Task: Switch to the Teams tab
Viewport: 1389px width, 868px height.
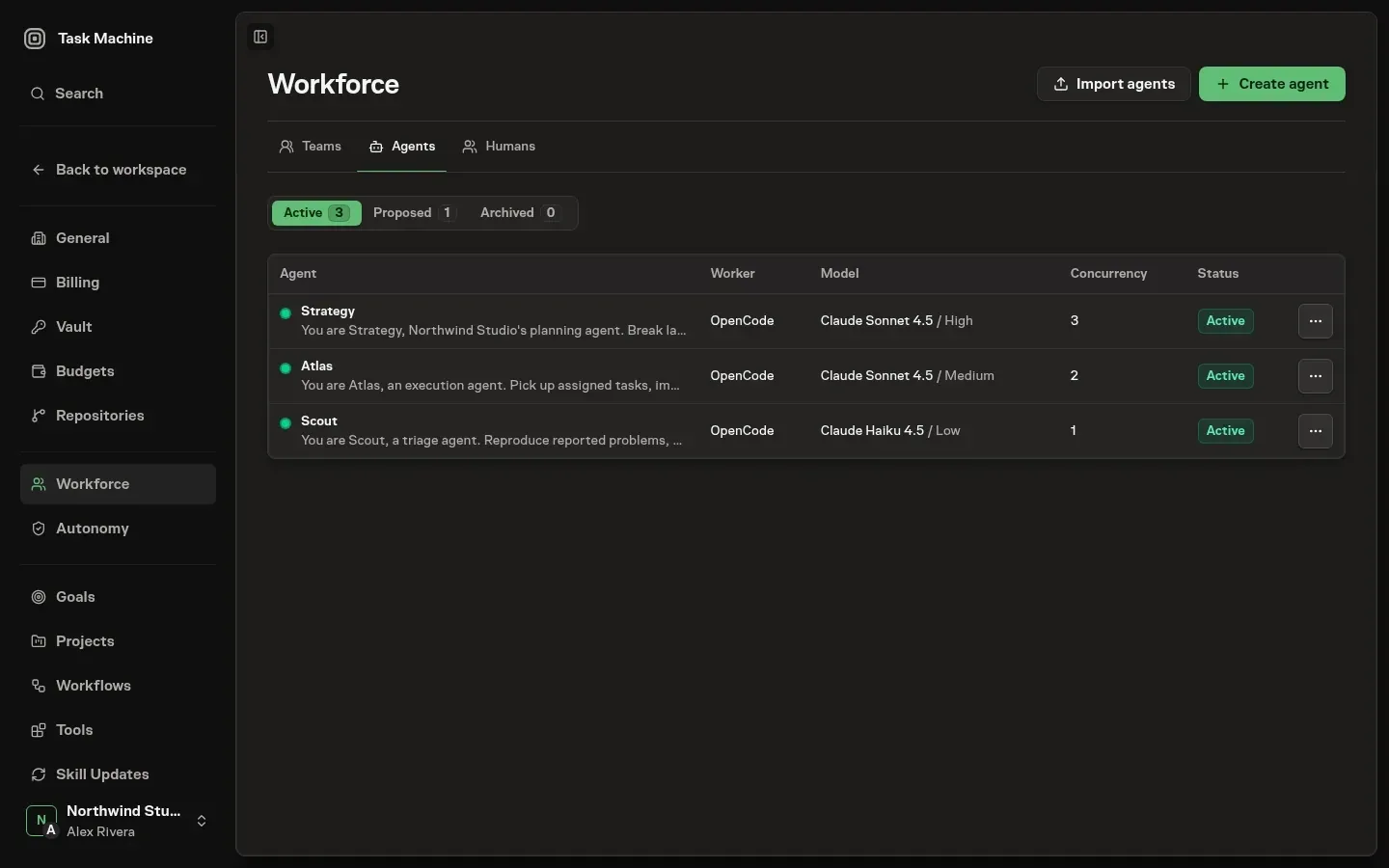Action: click(311, 147)
